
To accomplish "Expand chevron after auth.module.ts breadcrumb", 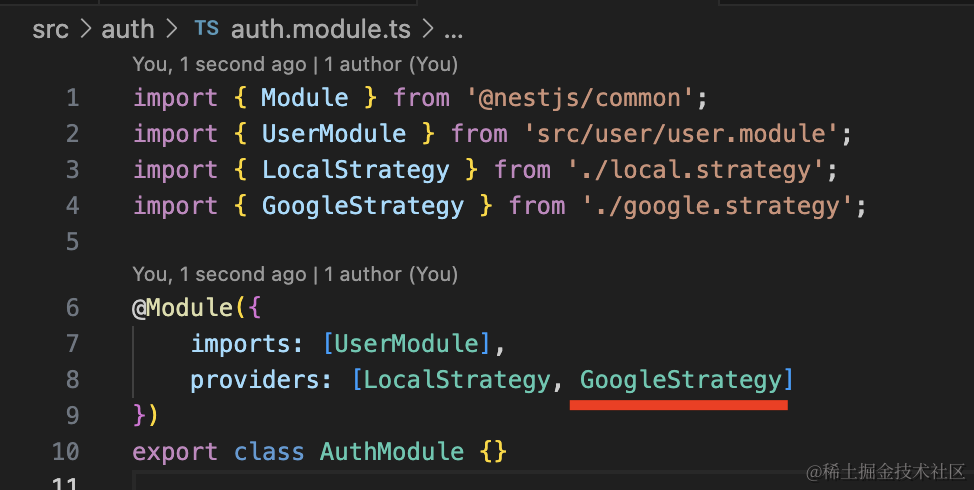I will click(427, 29).
